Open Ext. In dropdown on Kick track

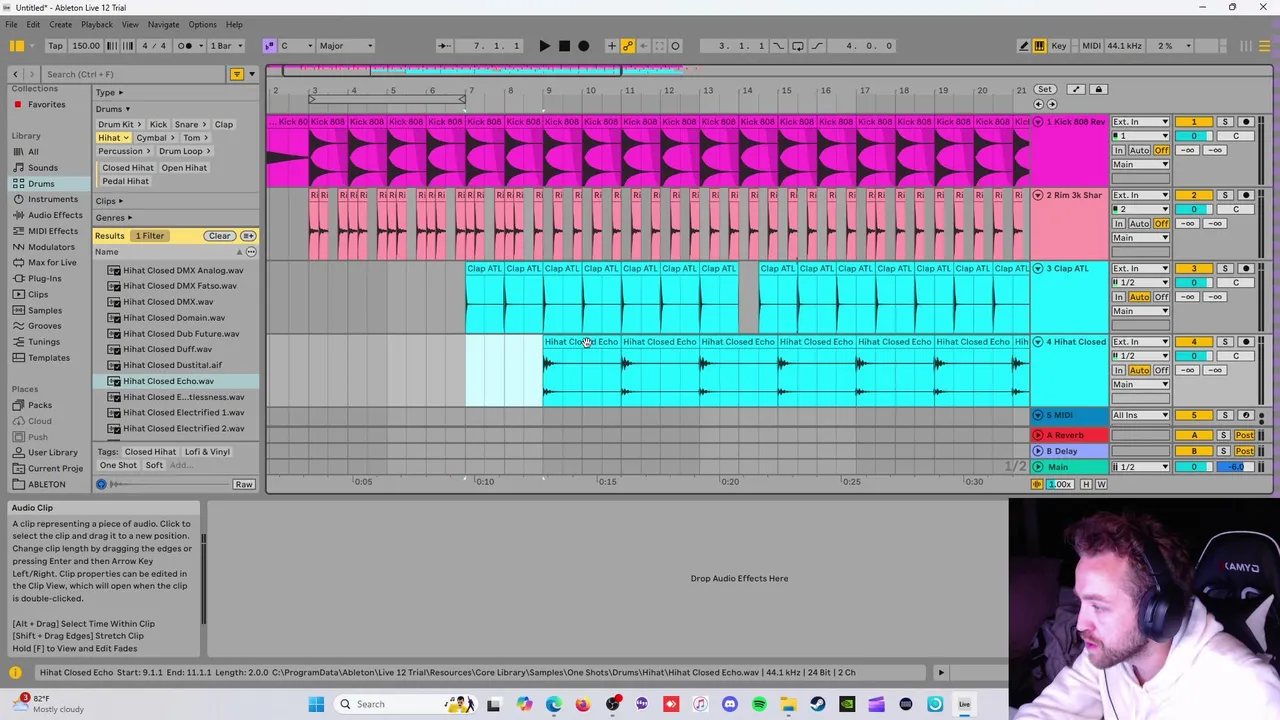[x=1140, y=122]
